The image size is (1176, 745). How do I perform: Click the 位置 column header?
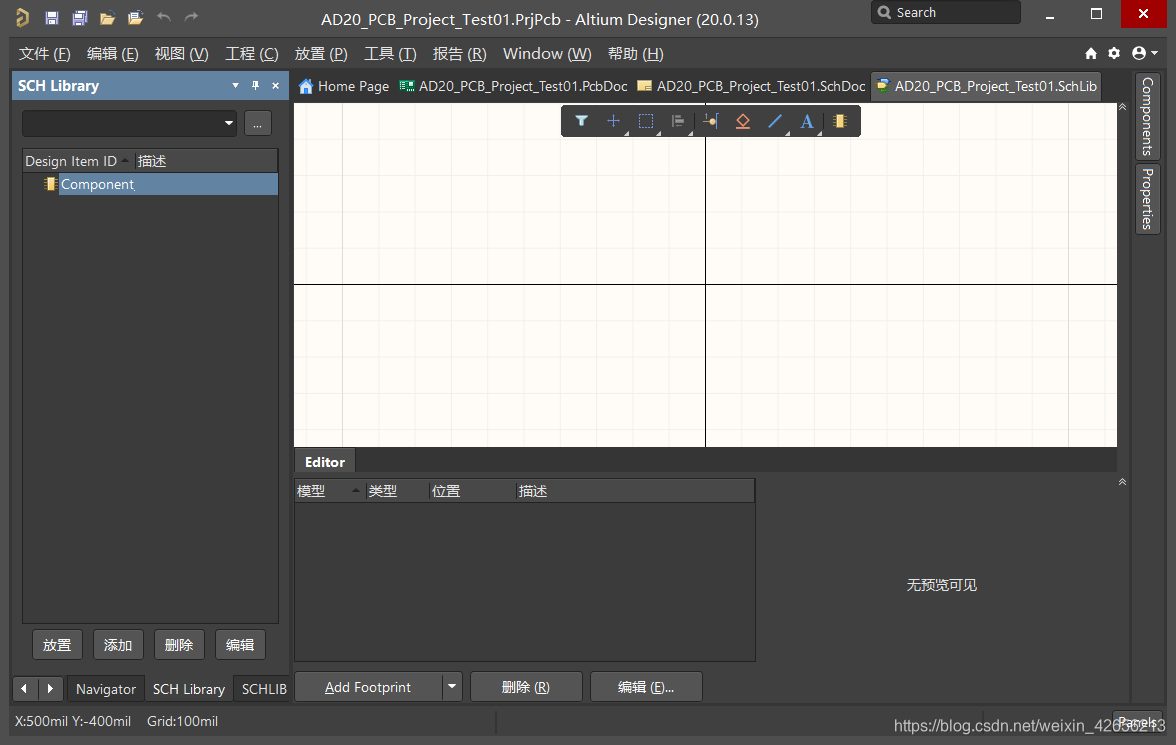tap(472, 491)
